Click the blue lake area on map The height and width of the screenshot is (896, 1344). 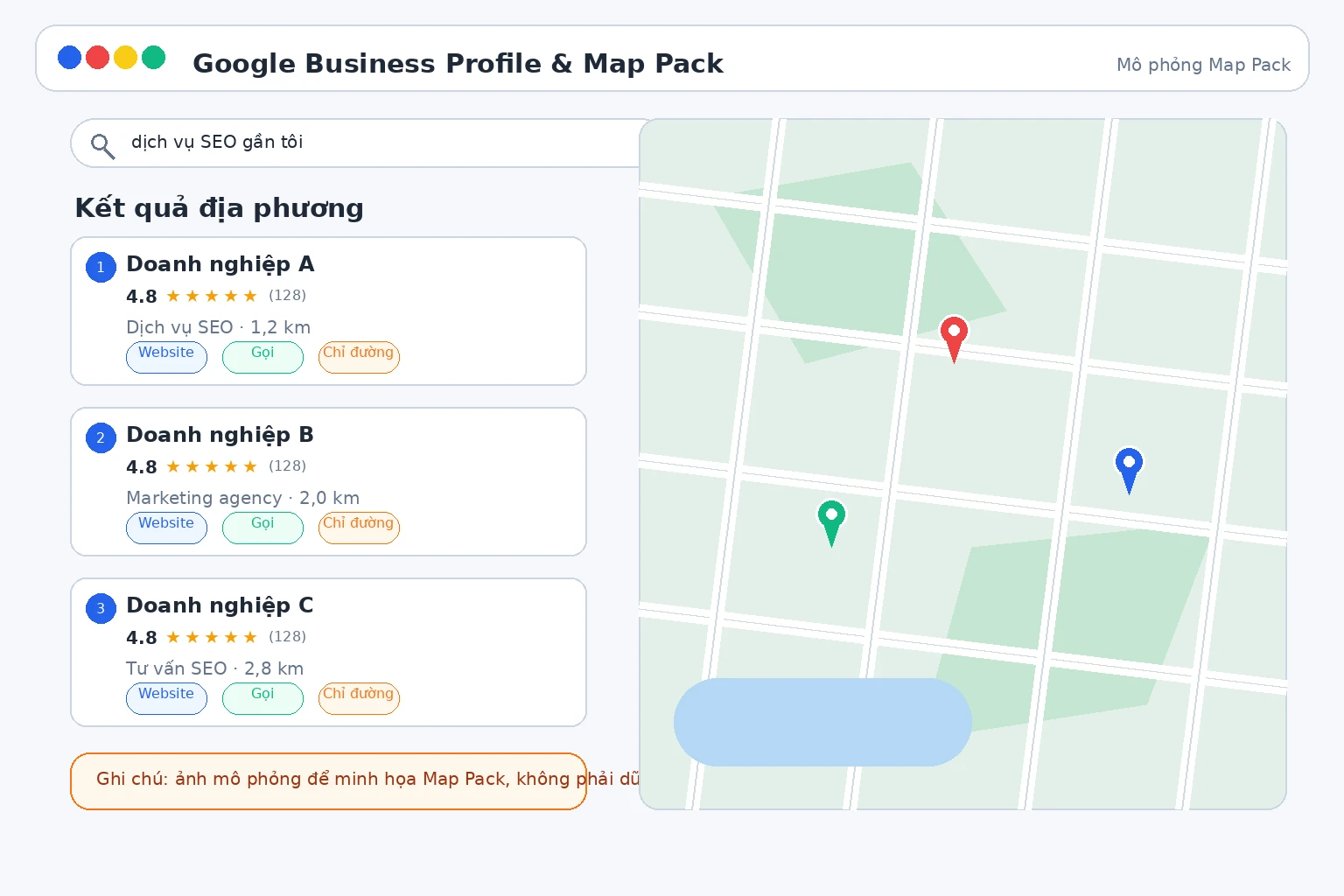tap(822, 722)
